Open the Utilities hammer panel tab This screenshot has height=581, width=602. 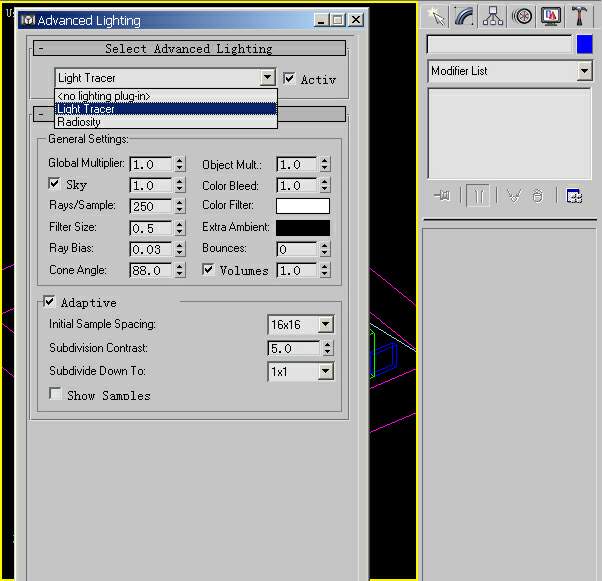click(x=579, y=17)
